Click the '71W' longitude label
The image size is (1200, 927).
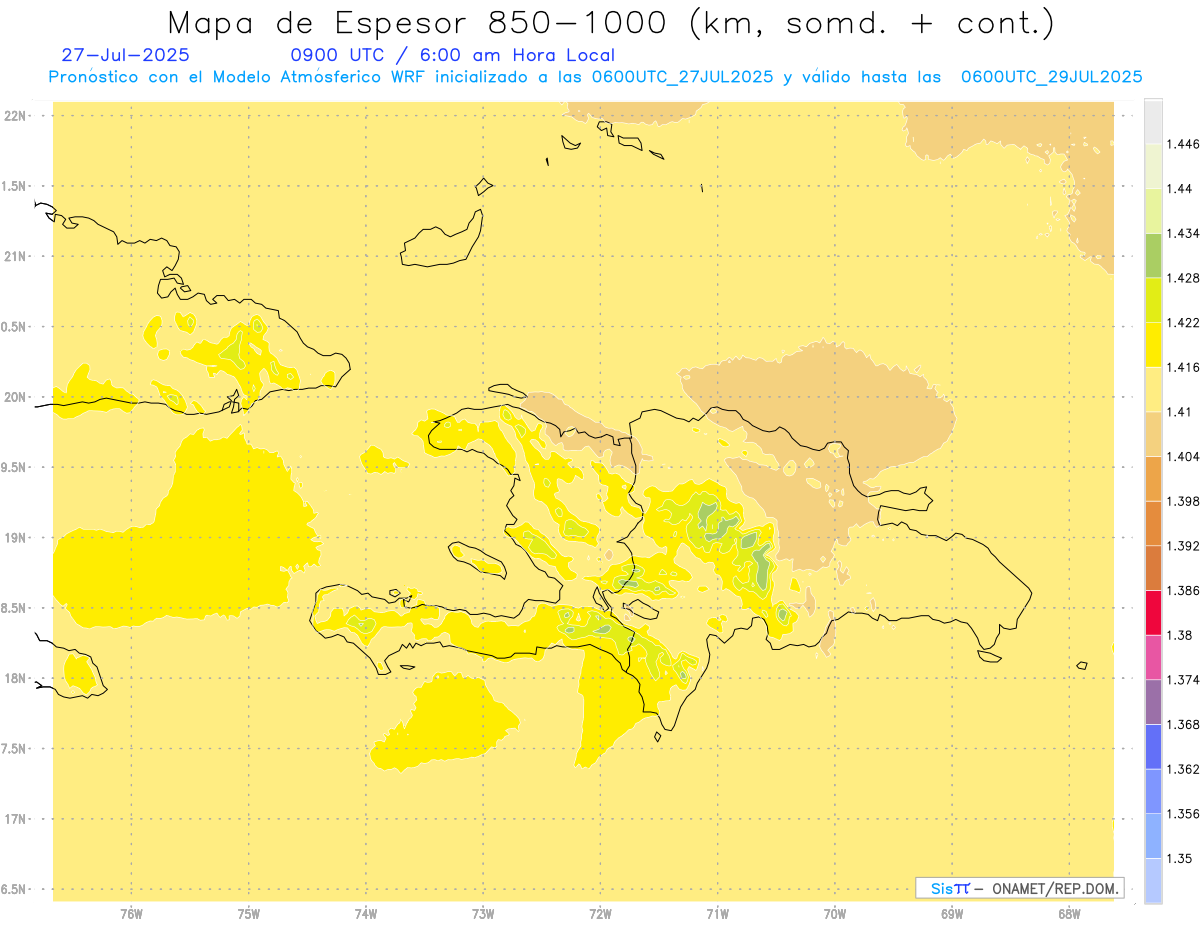tap(718, 914)
